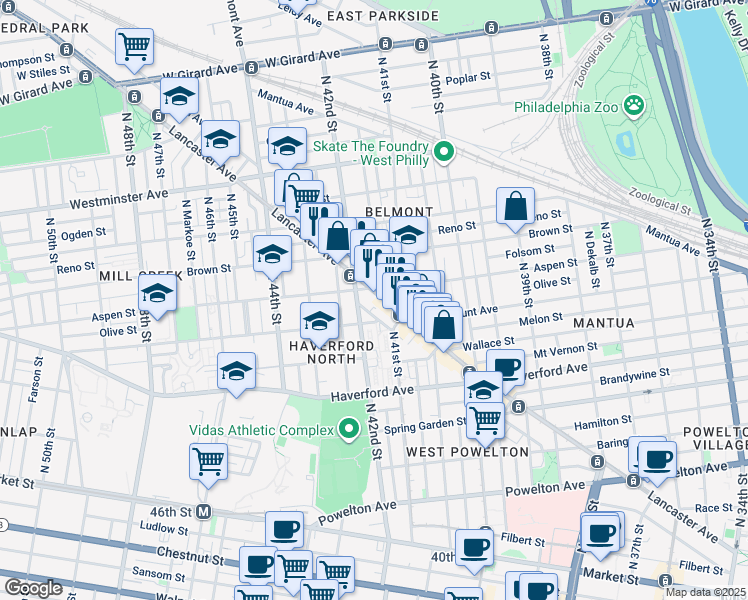Click the Philadelphia Zoo paw icon

point(634,107)
